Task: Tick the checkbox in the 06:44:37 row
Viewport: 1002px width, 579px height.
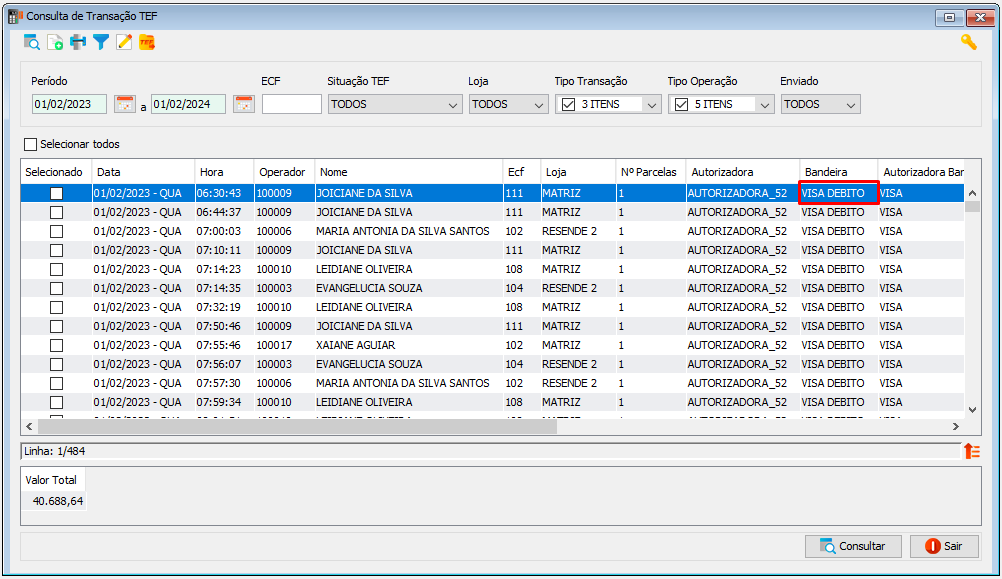Action: [x=56, y=212]
